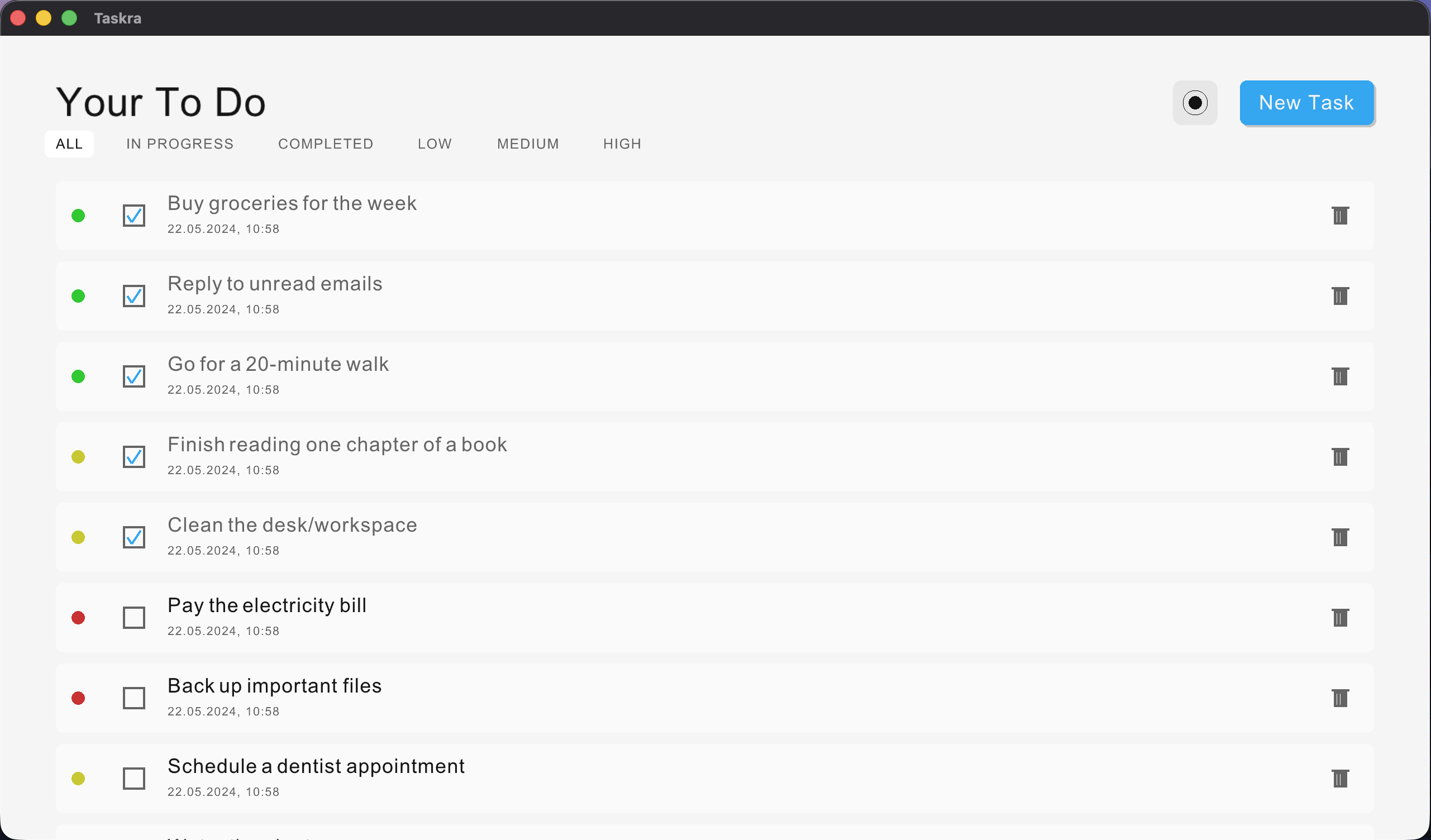Image resolution: width=1431 pixels, height=840 pixels.
Task: Mark Pay the electricity bill complete
Action: [x=134, y=618]
